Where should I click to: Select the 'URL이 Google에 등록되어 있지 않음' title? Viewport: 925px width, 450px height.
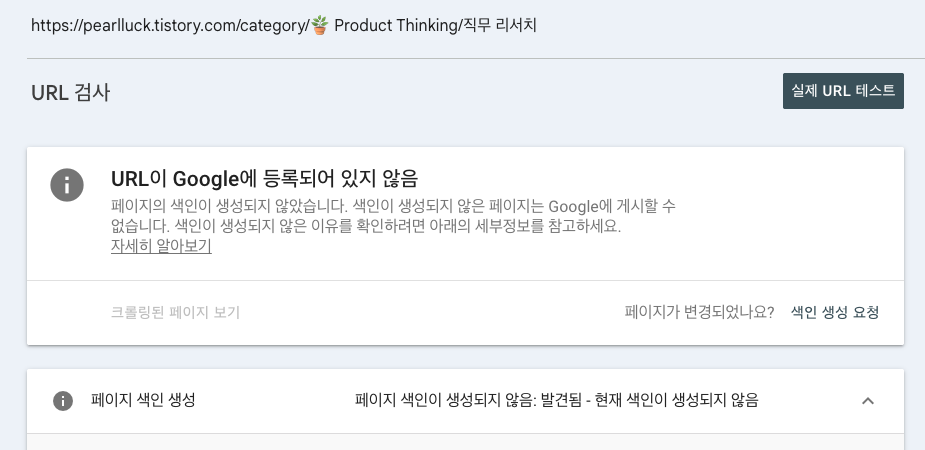point(264,178)
